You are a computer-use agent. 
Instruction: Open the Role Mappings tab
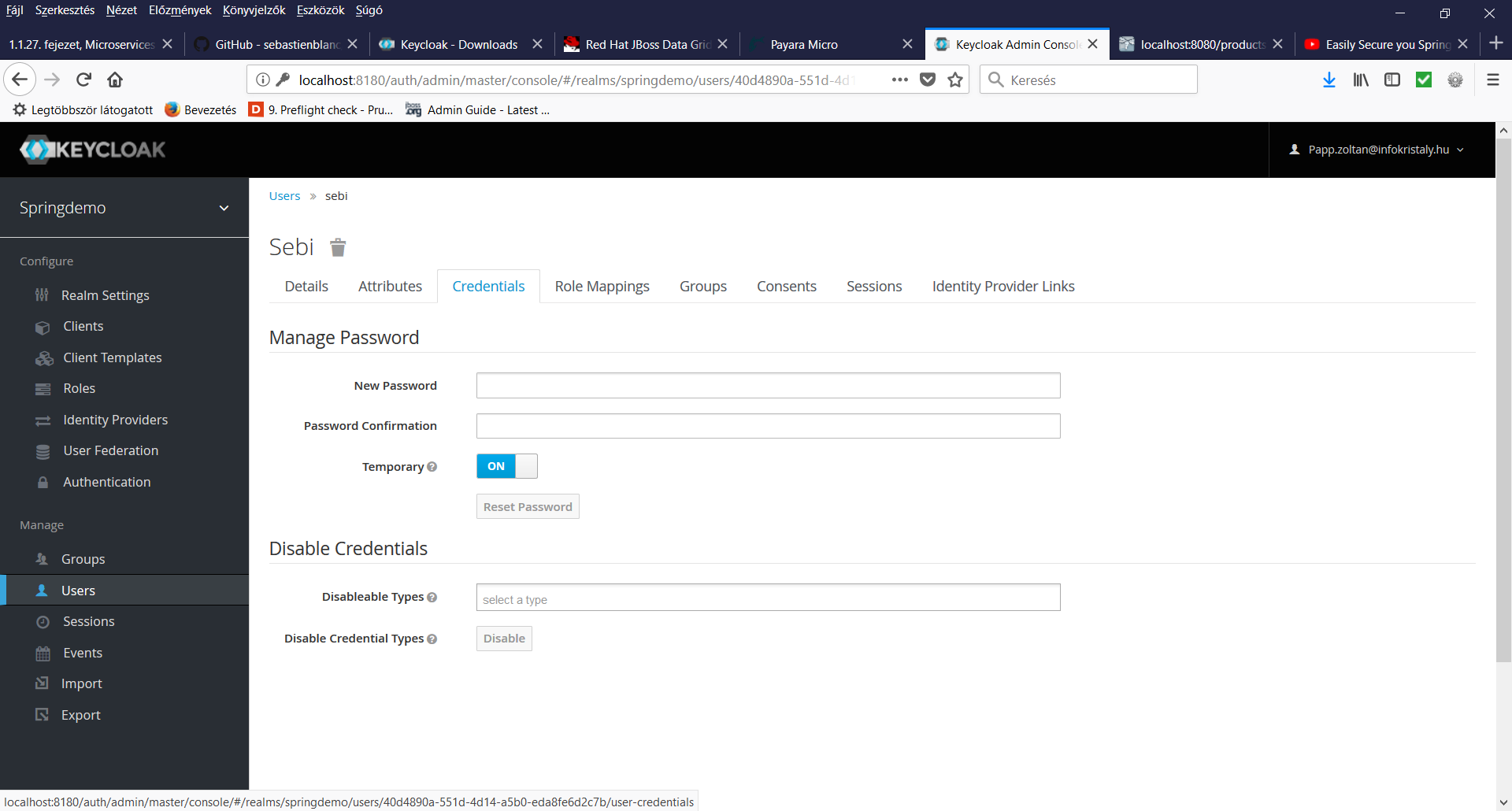pos(602,287)
